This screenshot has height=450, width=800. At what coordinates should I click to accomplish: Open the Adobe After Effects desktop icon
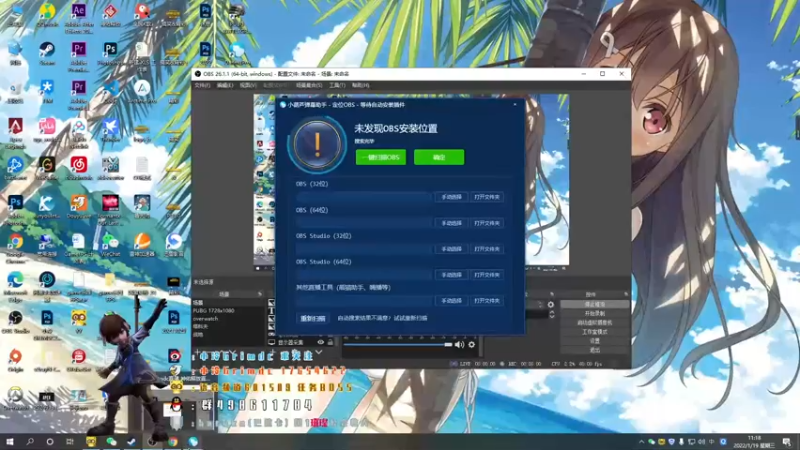[x=79, y=16]
